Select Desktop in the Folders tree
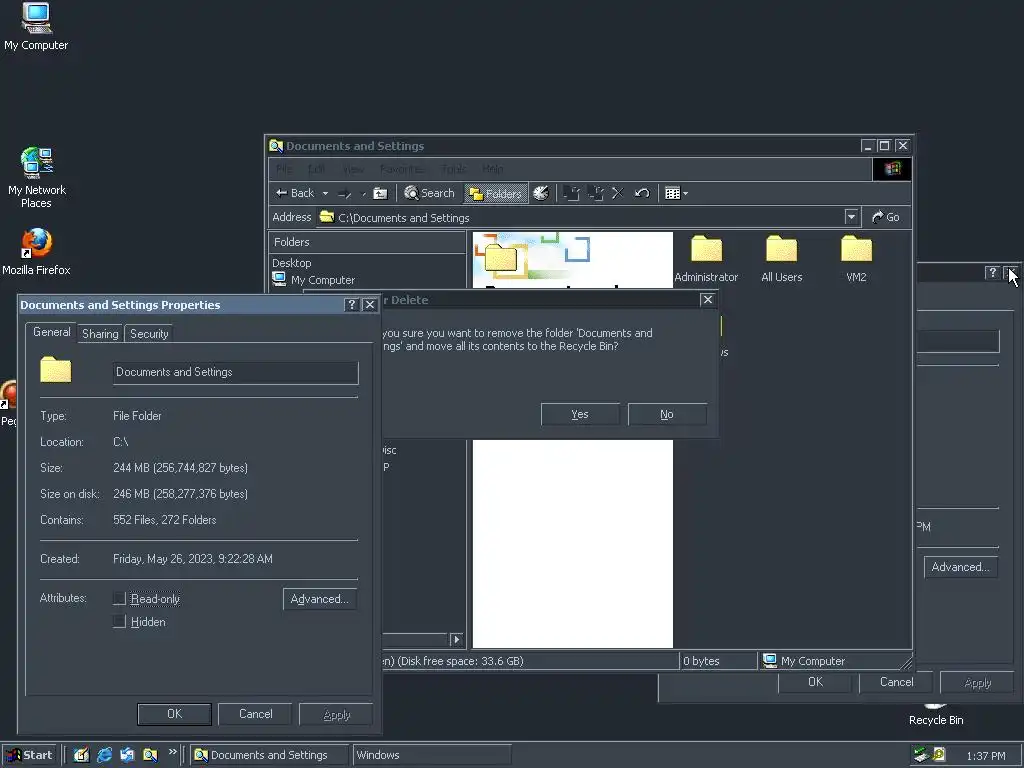The image size is (1024, 768). pos(291,263)
